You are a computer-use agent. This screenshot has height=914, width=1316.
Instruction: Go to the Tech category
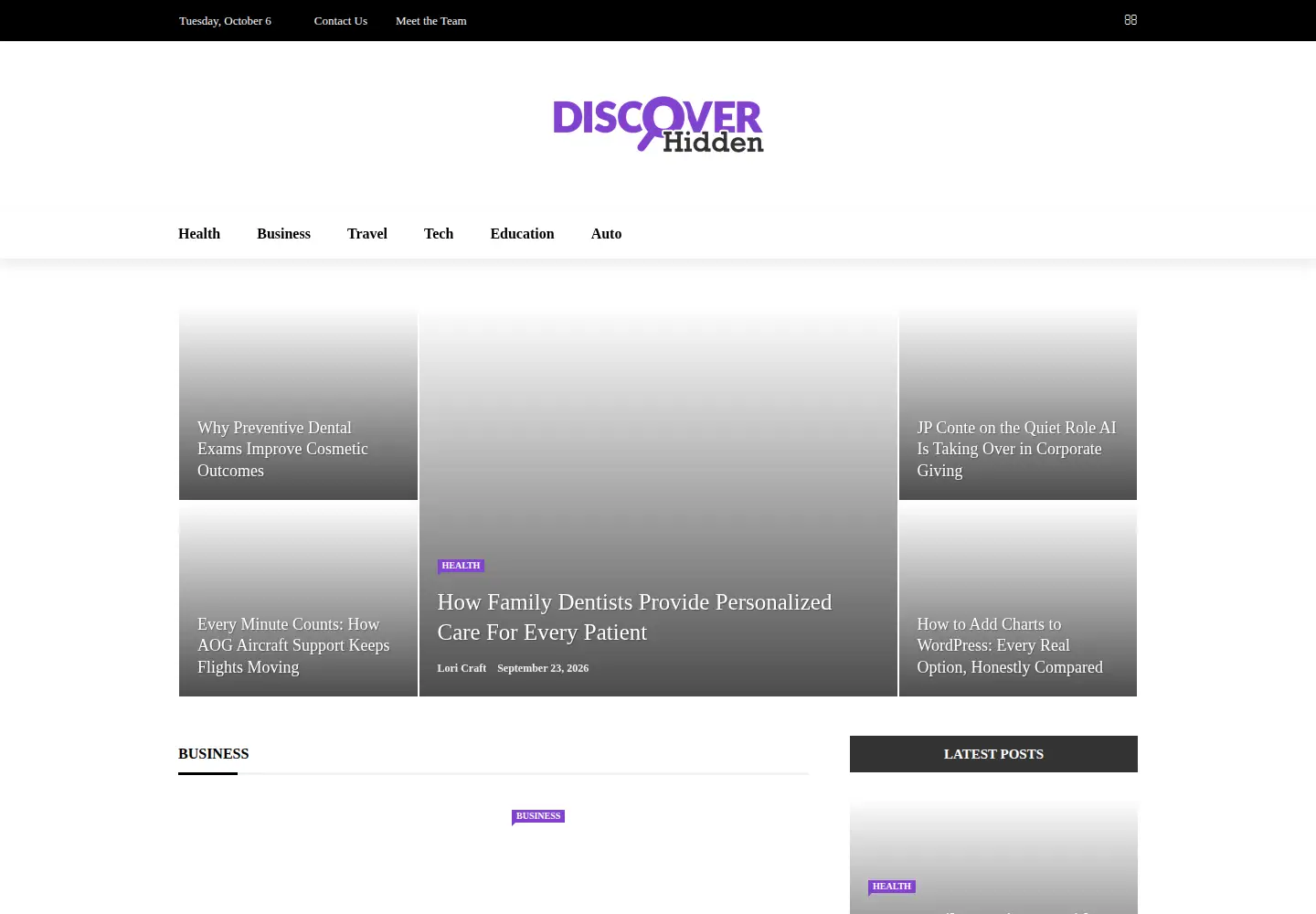click(x=439, y=234)
